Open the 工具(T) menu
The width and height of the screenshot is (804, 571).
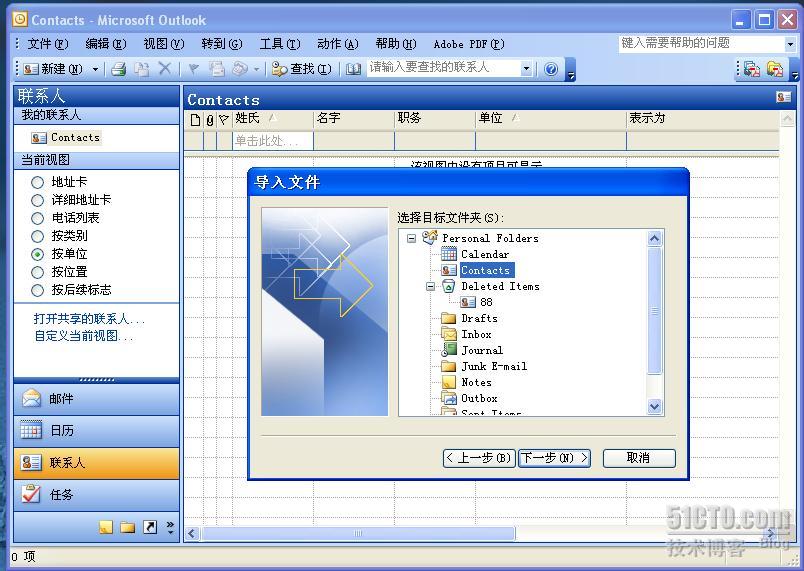coord(279,44)
